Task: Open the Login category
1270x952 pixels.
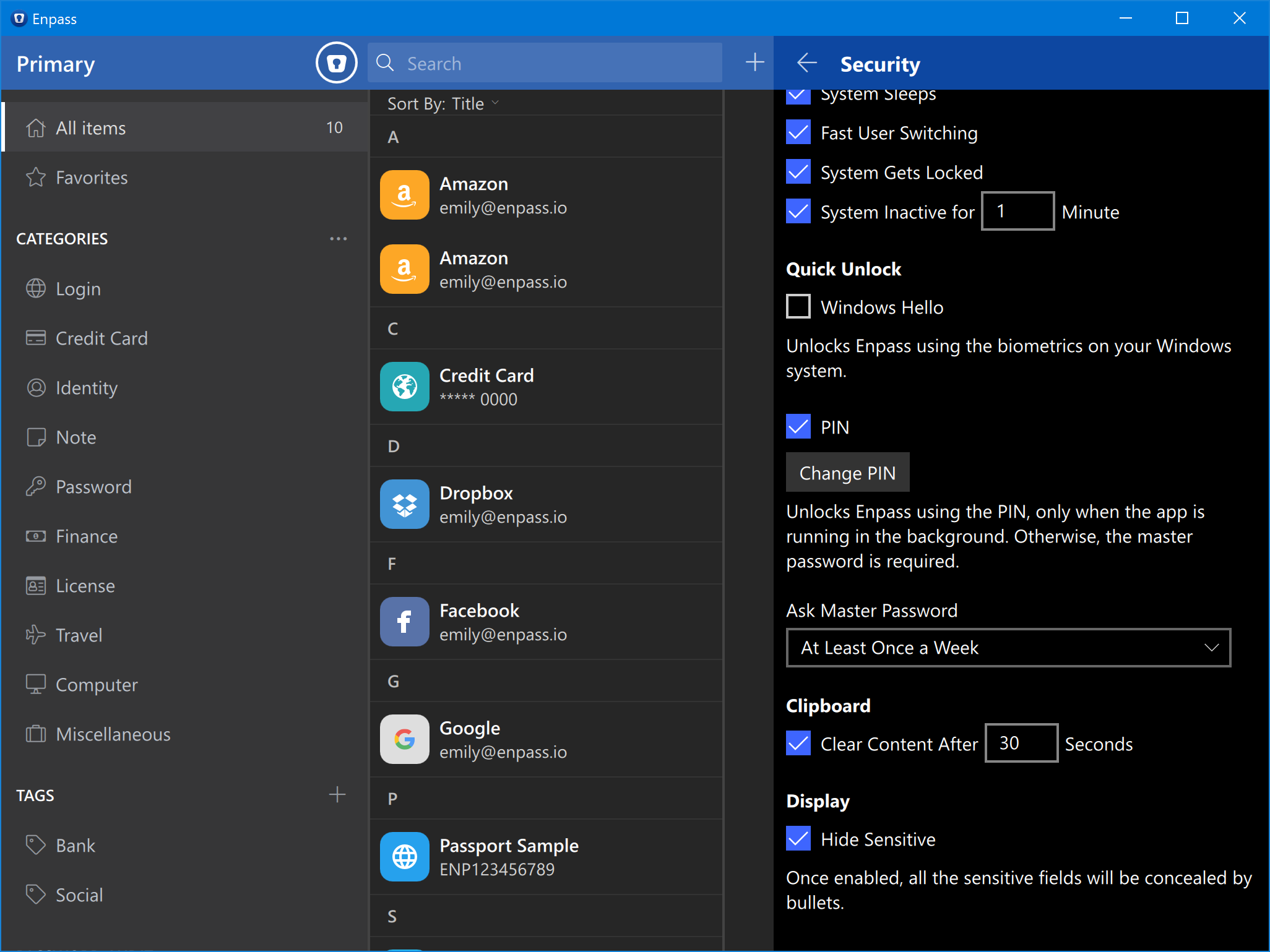Action: [184, 289]
